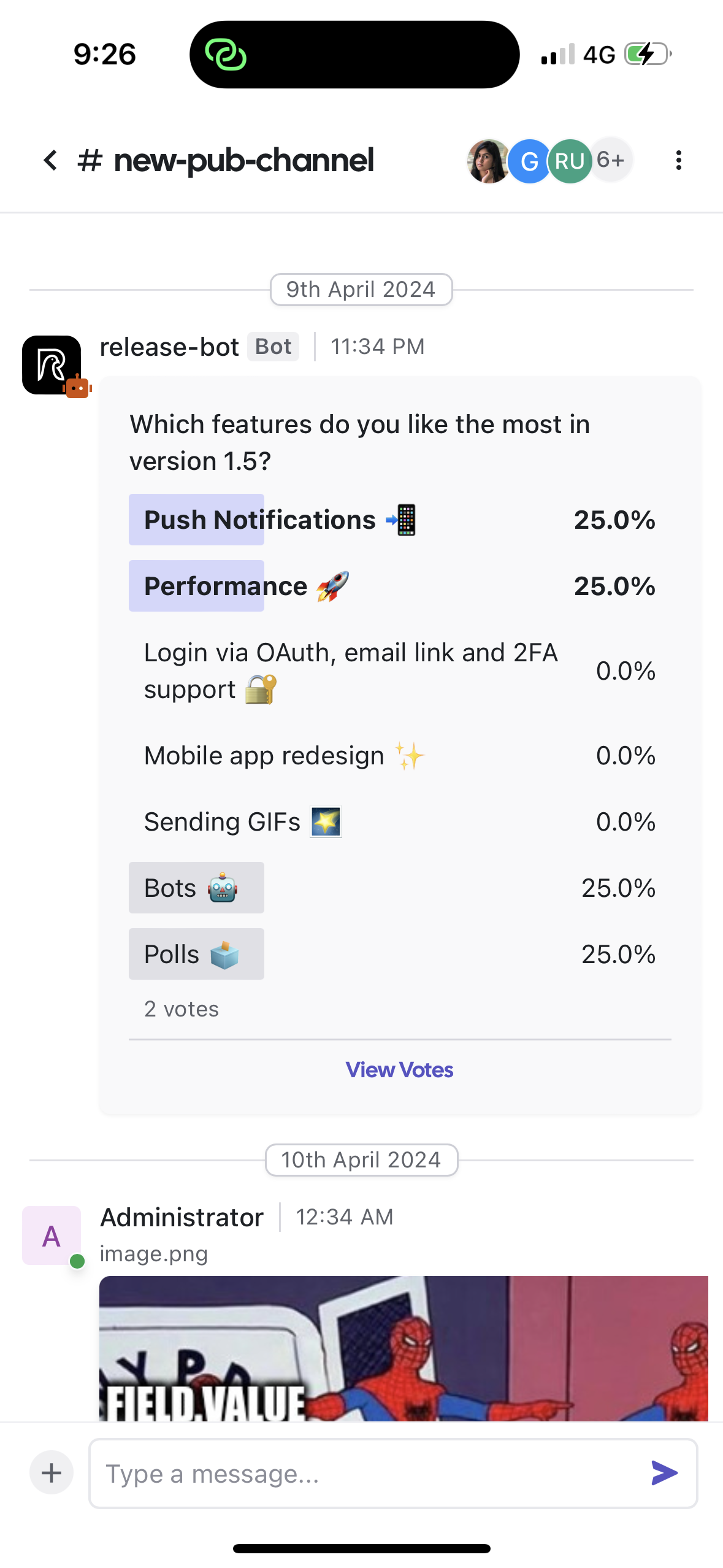Tap the green link icon in Dynamic Island

(226, 55)
